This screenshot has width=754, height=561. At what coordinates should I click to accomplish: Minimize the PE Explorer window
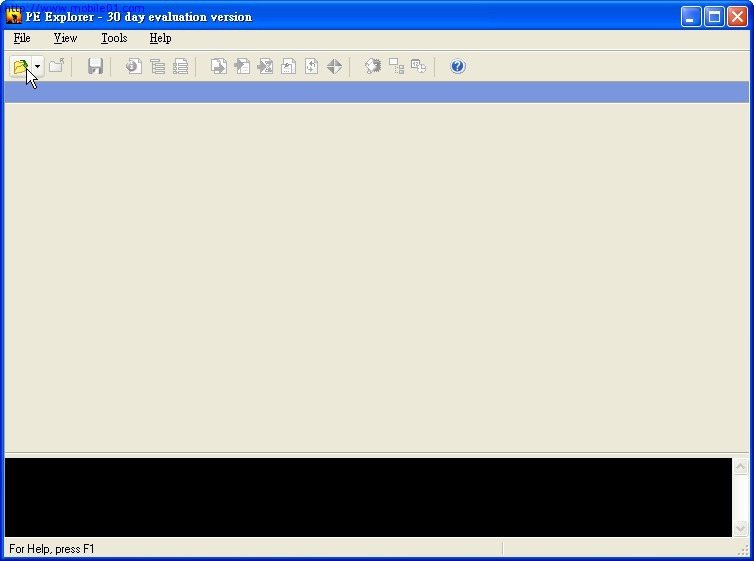pos(691,17)
